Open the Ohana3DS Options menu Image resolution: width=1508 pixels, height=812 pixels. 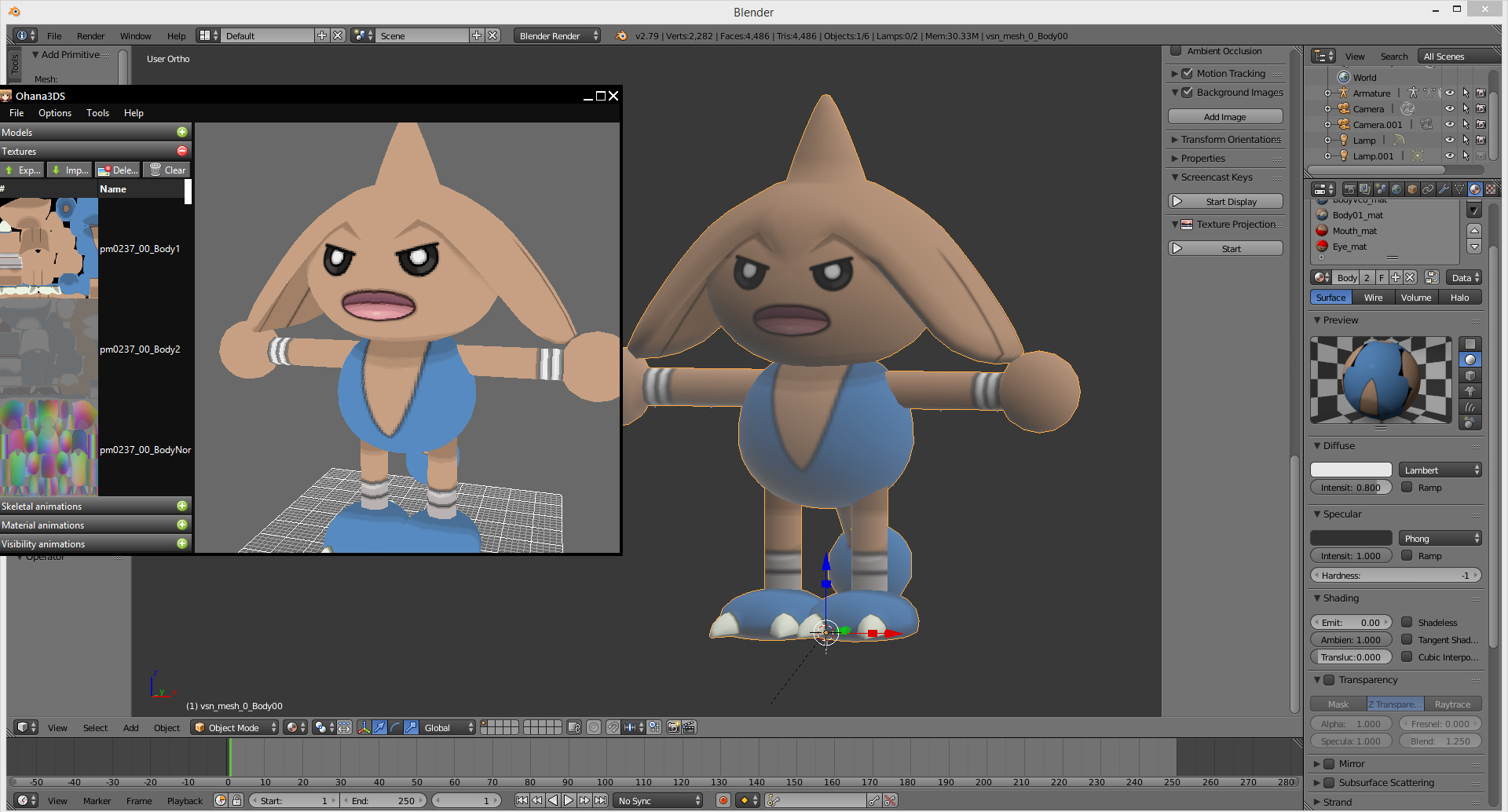click(55, 113)
